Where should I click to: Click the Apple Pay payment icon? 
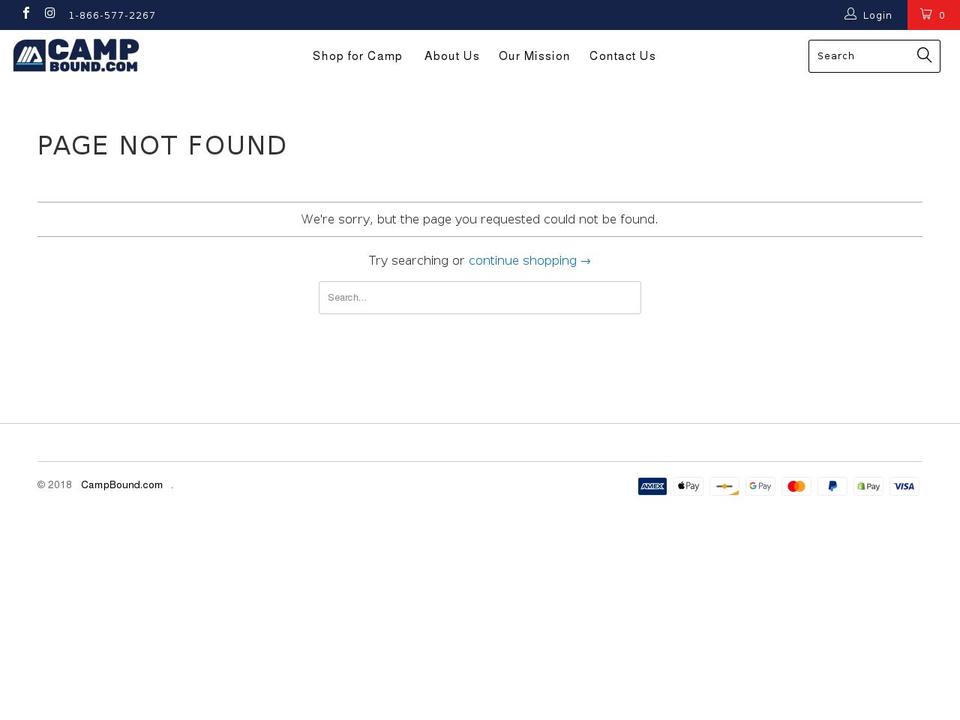tap(688, 486)
